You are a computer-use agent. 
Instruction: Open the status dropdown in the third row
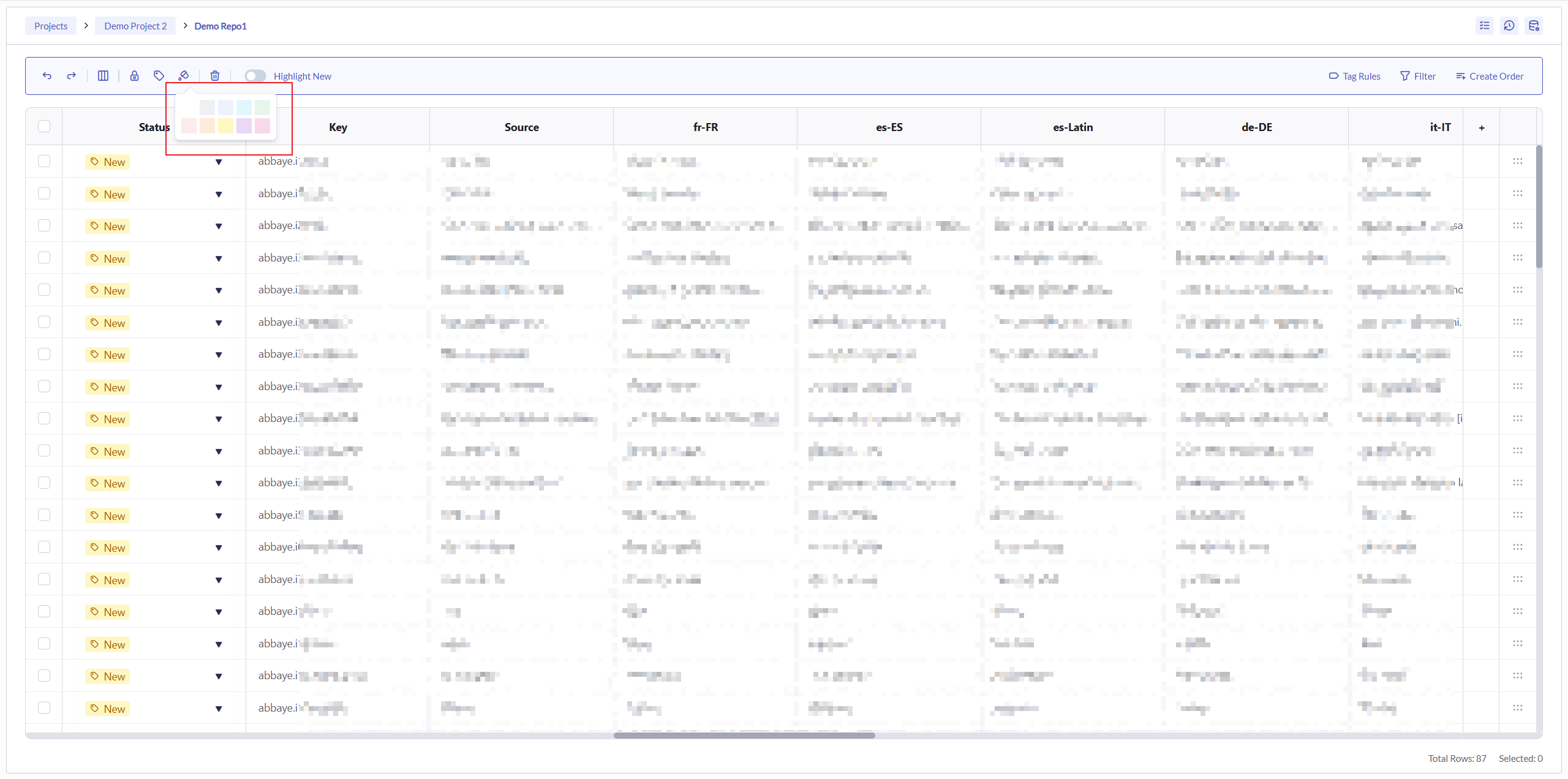tap(219, 227)
